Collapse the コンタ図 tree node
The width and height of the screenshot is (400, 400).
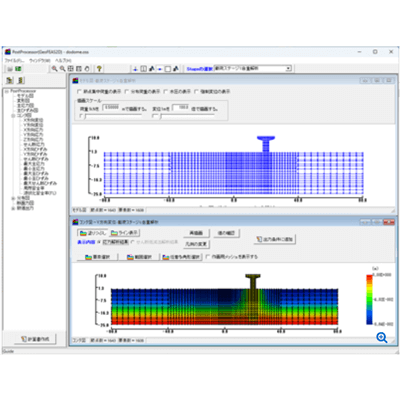click(13, 115)
